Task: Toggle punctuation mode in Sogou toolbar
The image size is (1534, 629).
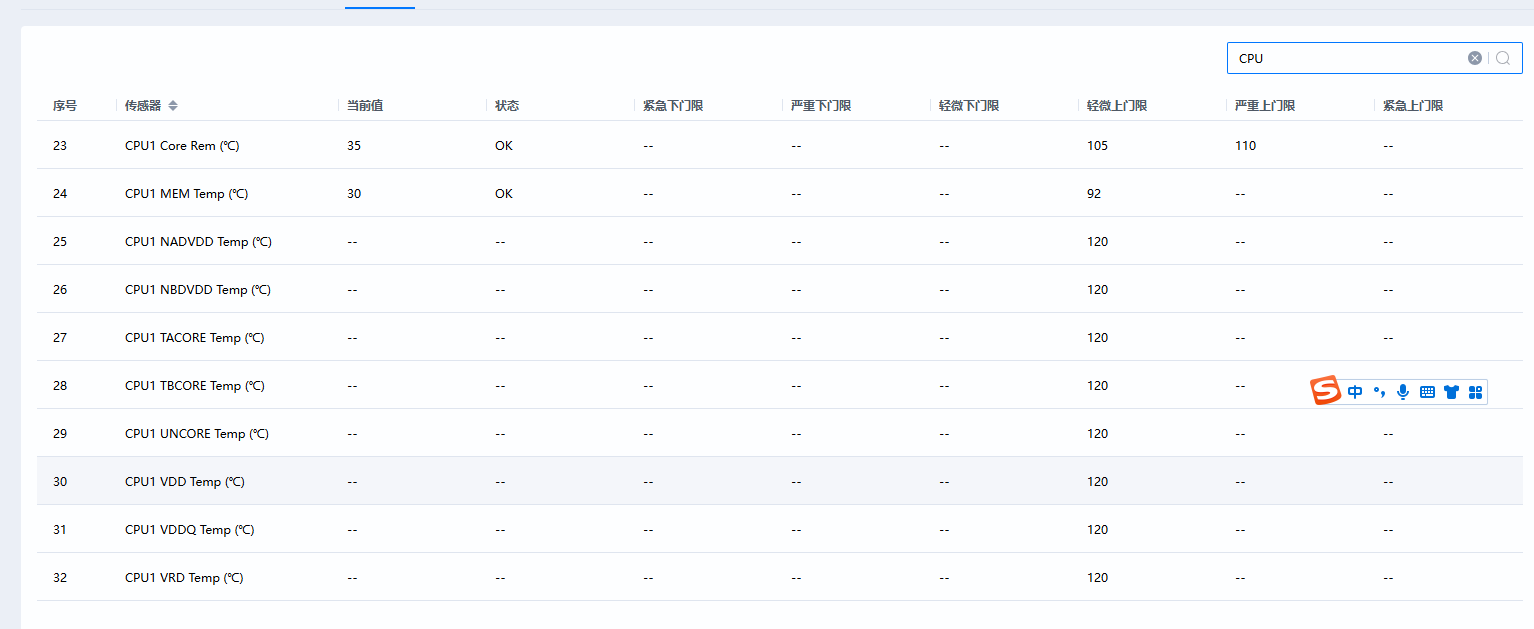Action: pyautogui.click(x=1379, y=392)
